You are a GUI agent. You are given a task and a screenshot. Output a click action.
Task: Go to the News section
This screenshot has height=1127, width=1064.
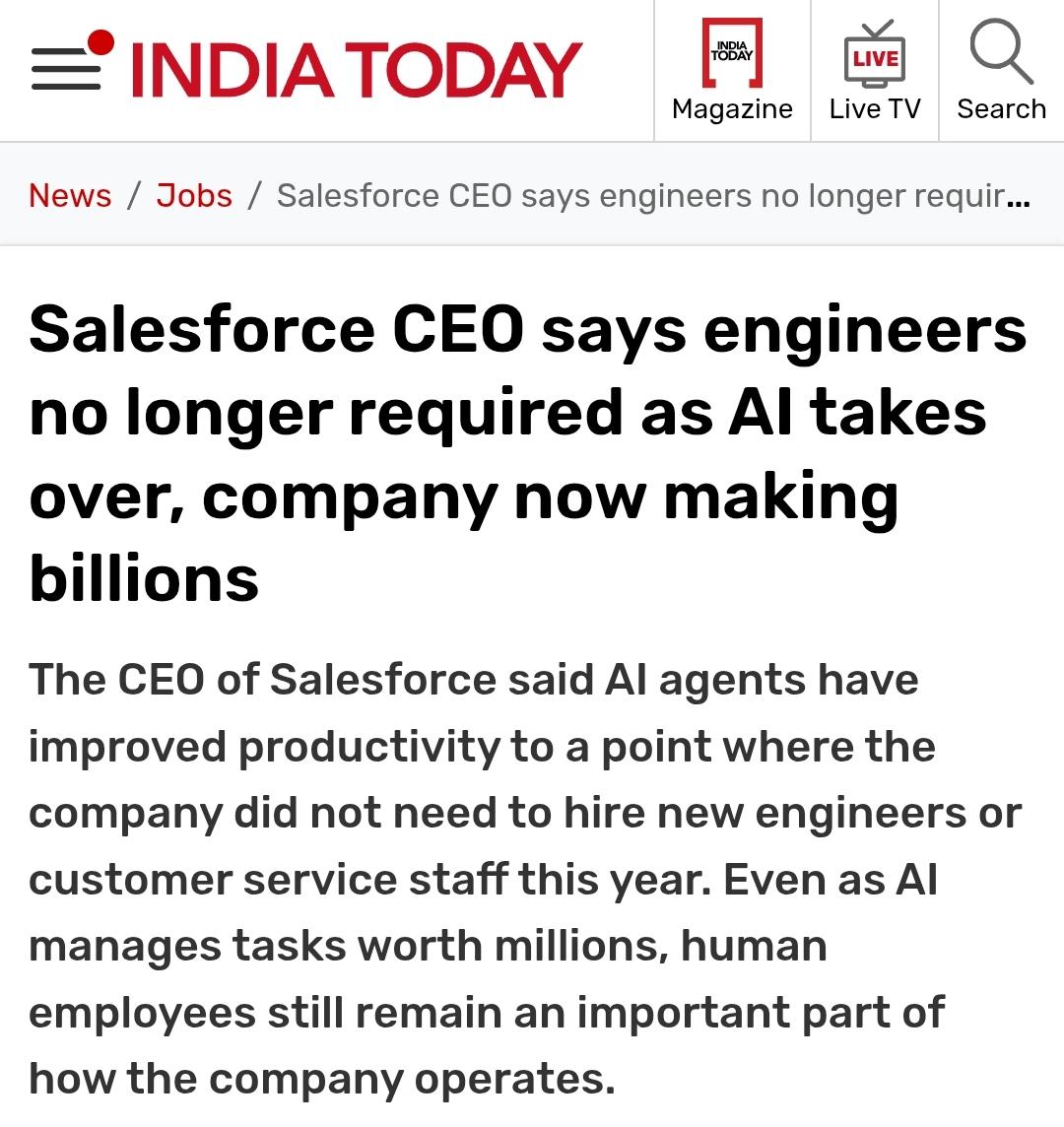click(x=69, y=196)
